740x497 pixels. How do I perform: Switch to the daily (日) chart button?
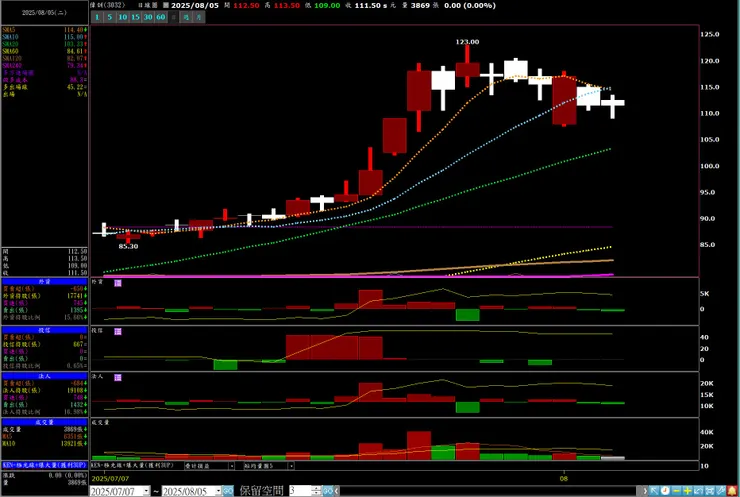click(174, 17)
